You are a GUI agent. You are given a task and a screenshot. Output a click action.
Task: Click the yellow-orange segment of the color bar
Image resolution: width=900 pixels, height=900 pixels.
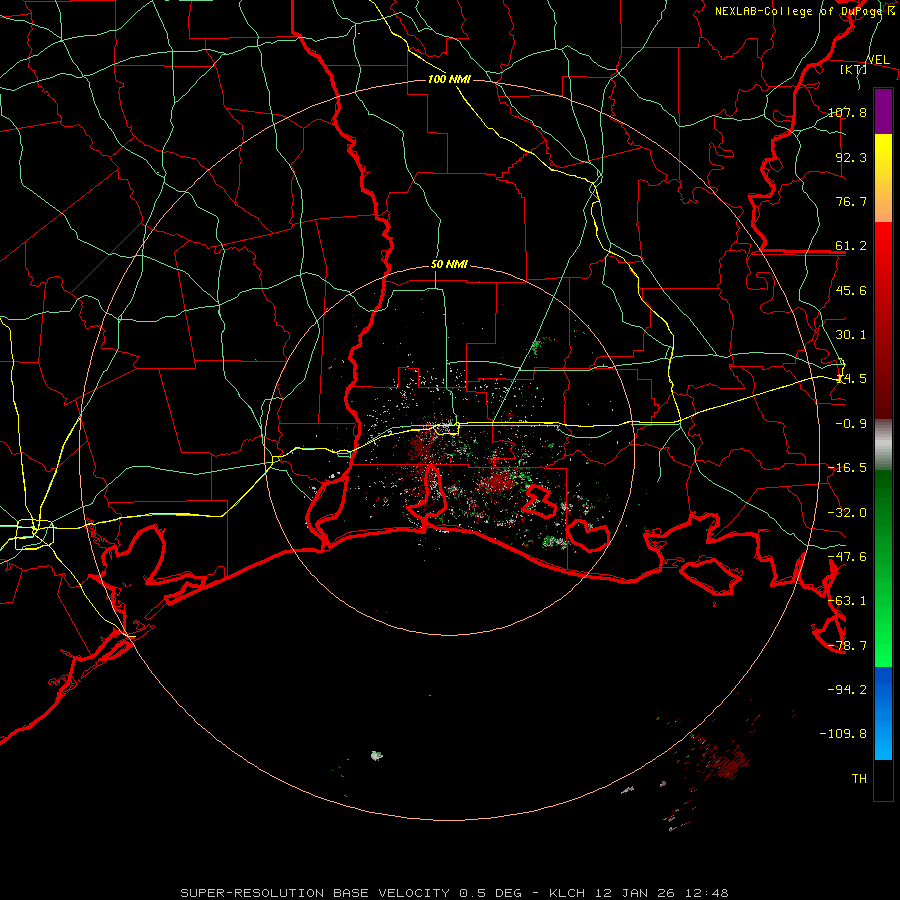pyautogui.click(x=883, y=178)
